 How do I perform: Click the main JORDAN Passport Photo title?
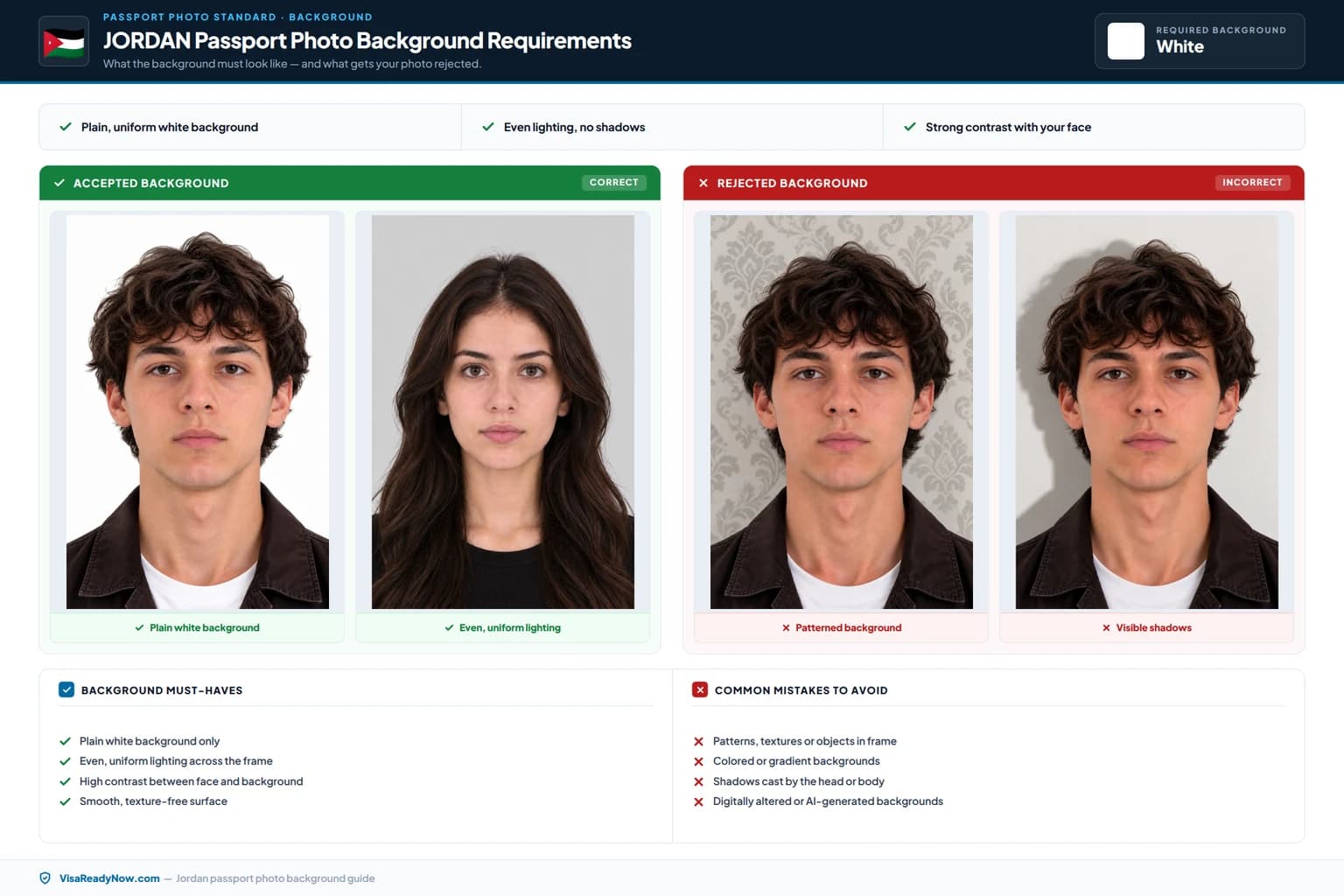(x=367, y=40)
